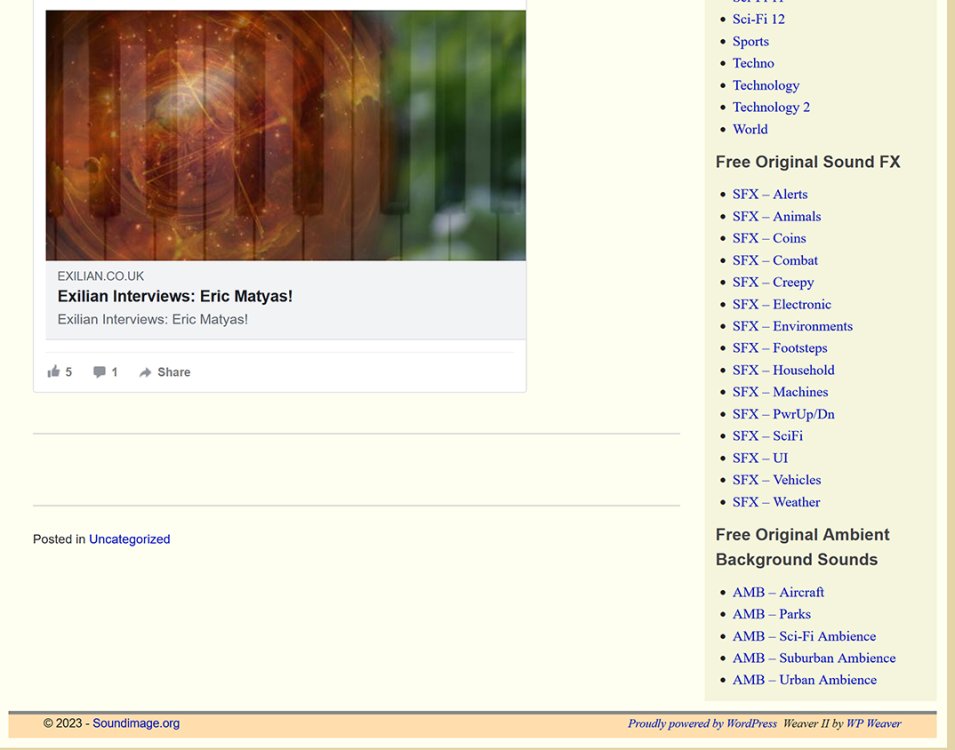Open AMB – Aircraft ambient sounds

[778, 592]
